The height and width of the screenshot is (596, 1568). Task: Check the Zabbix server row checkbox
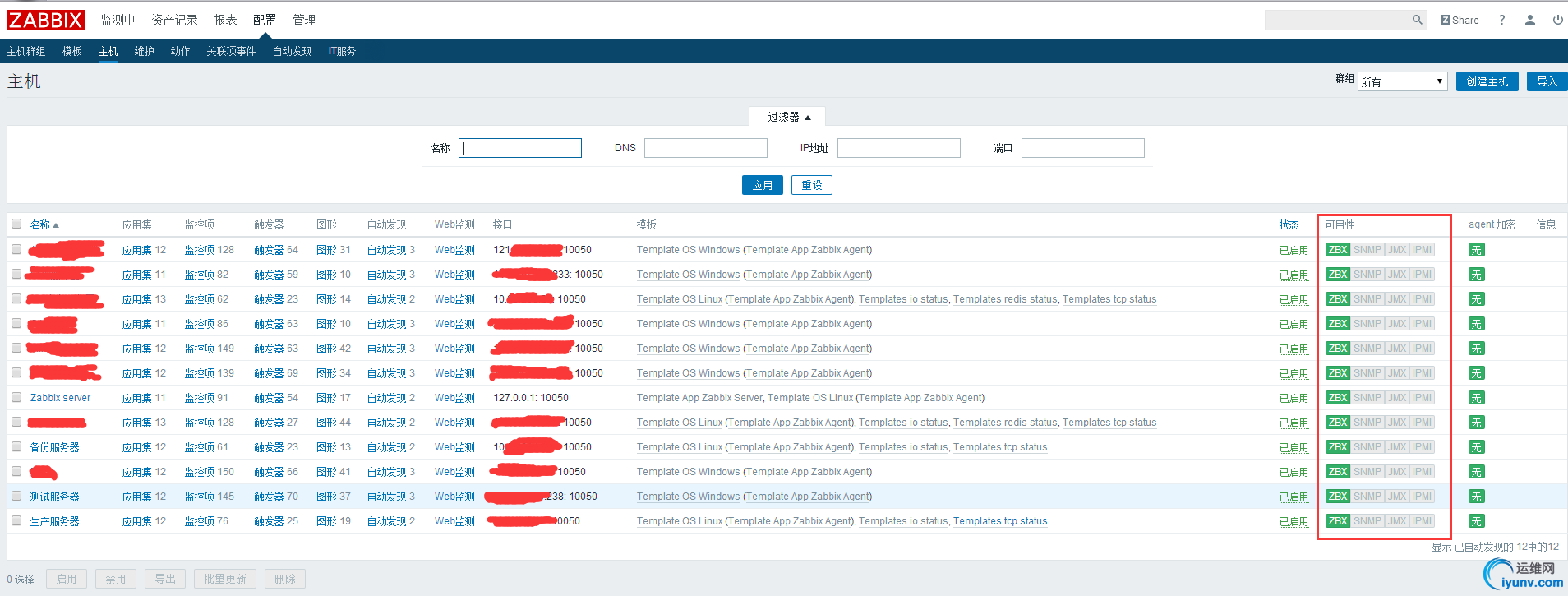tap(16, 397)
